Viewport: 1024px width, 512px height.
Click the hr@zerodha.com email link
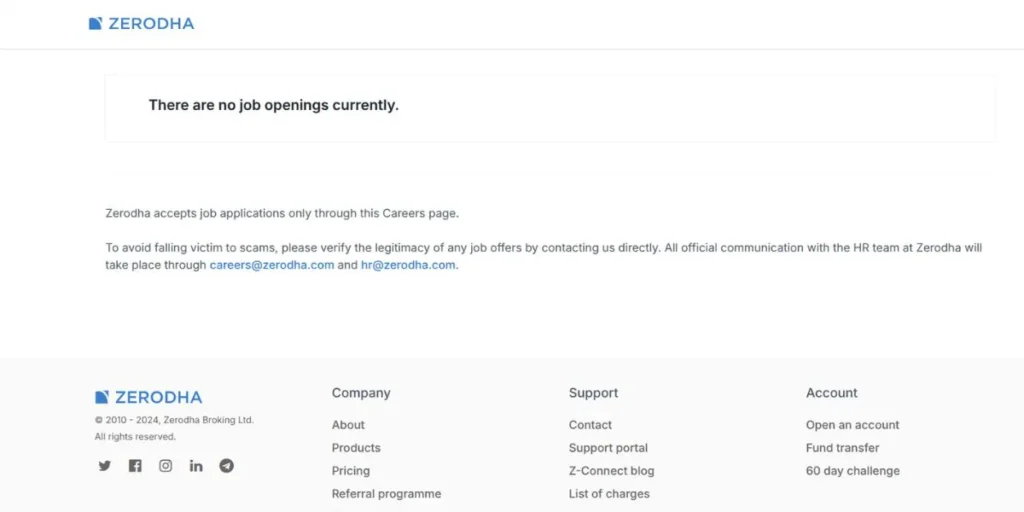[408, 265]
